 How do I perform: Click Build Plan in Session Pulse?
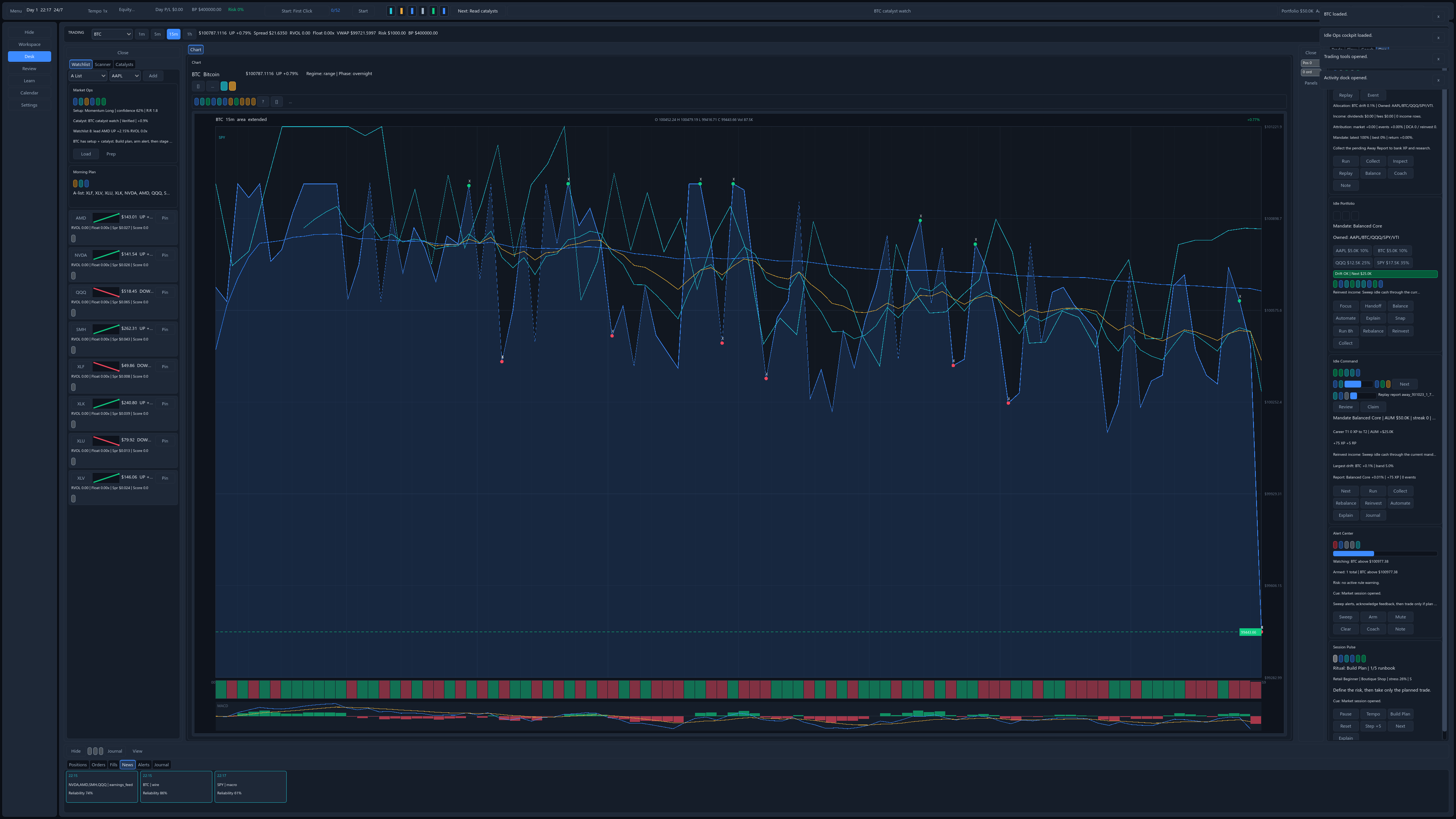[x=1400, y=714]
